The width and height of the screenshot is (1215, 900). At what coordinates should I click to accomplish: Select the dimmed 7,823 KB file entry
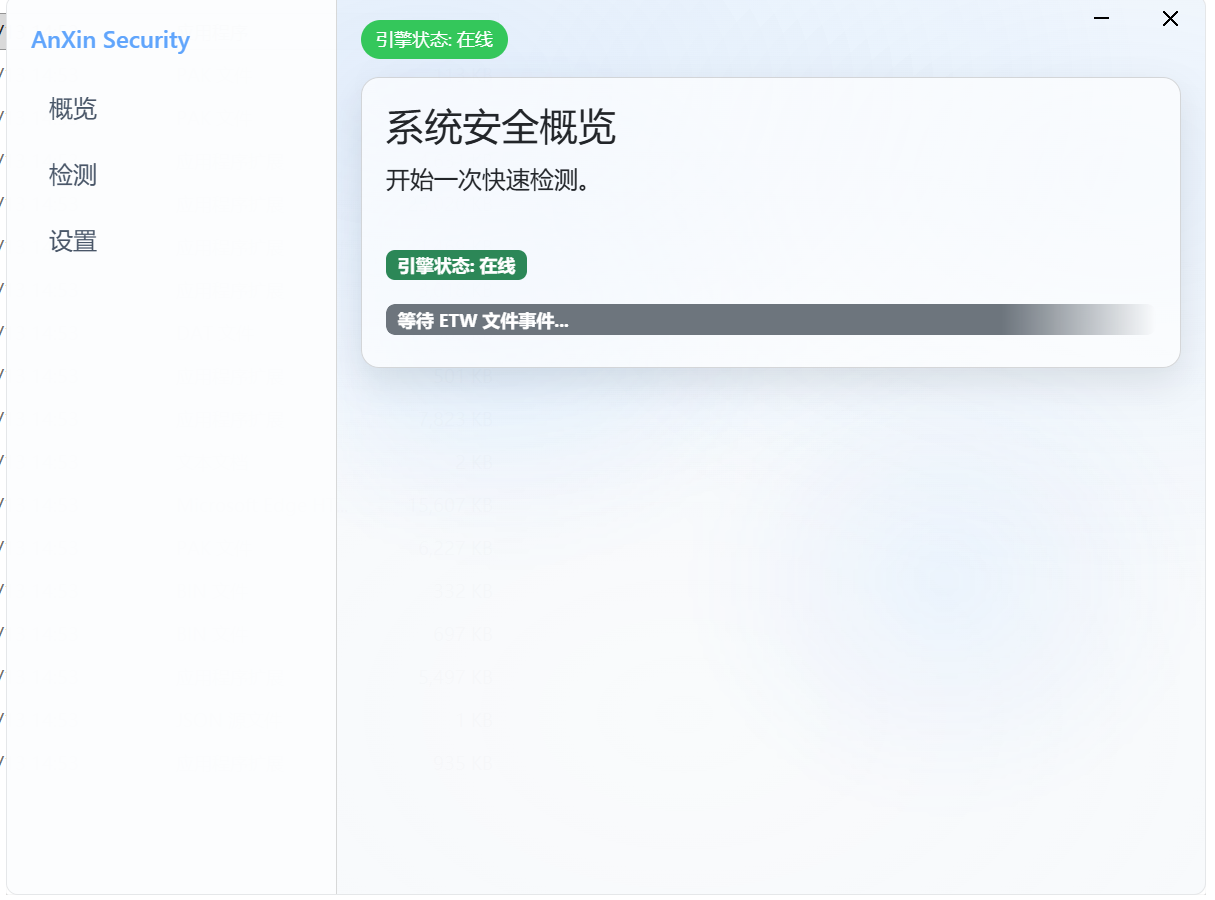click(x=455, y=419)
